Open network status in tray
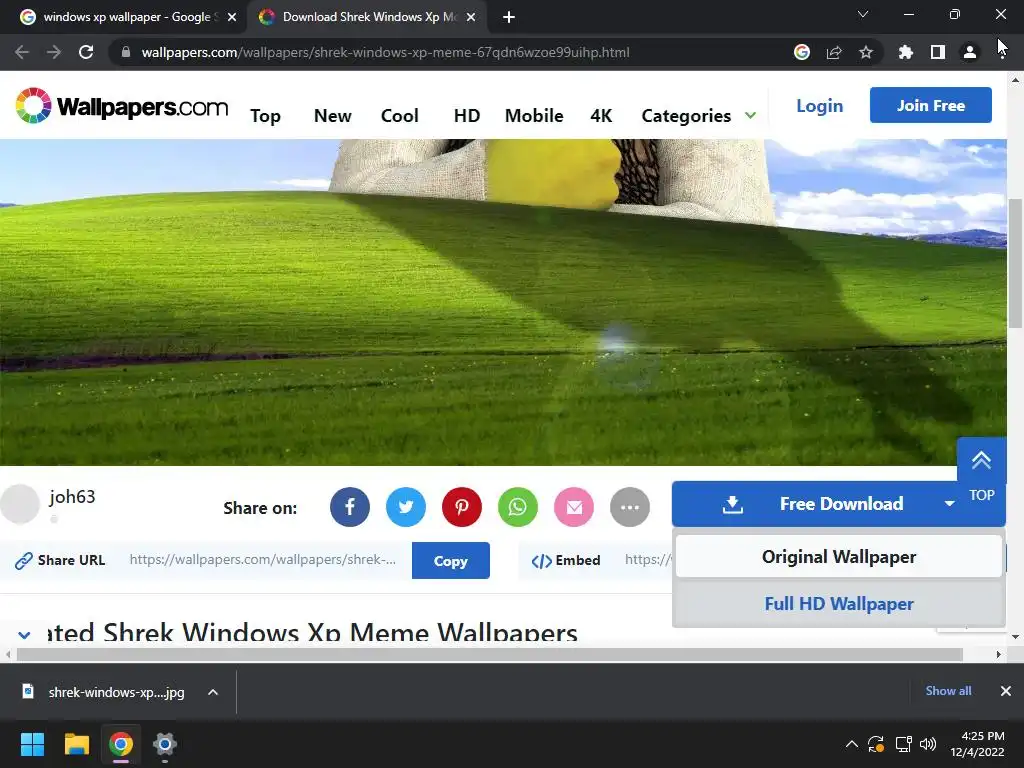This screenshot has height=768, width=1024. (903, 744)
